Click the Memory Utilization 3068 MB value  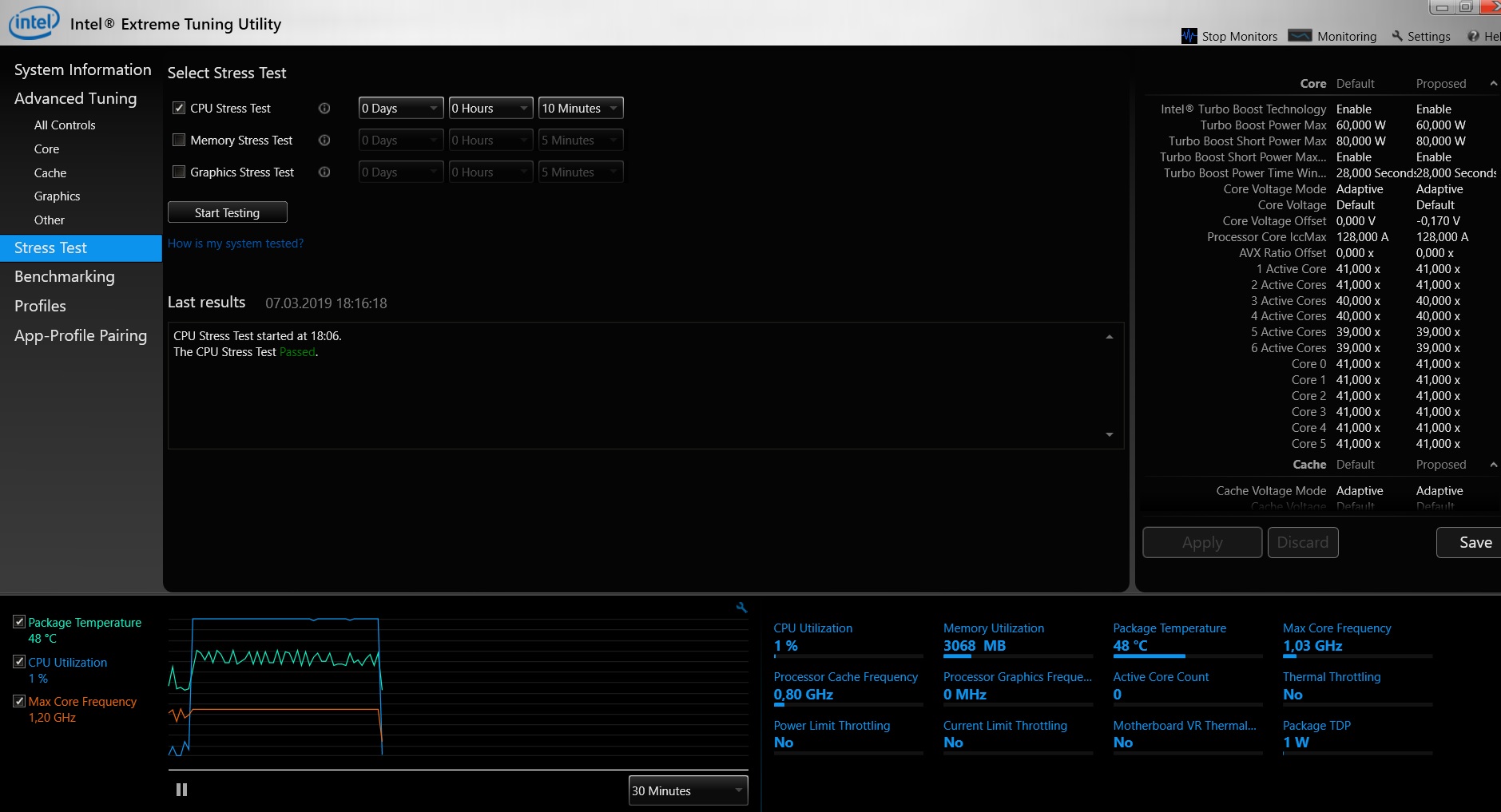(975, 646)
